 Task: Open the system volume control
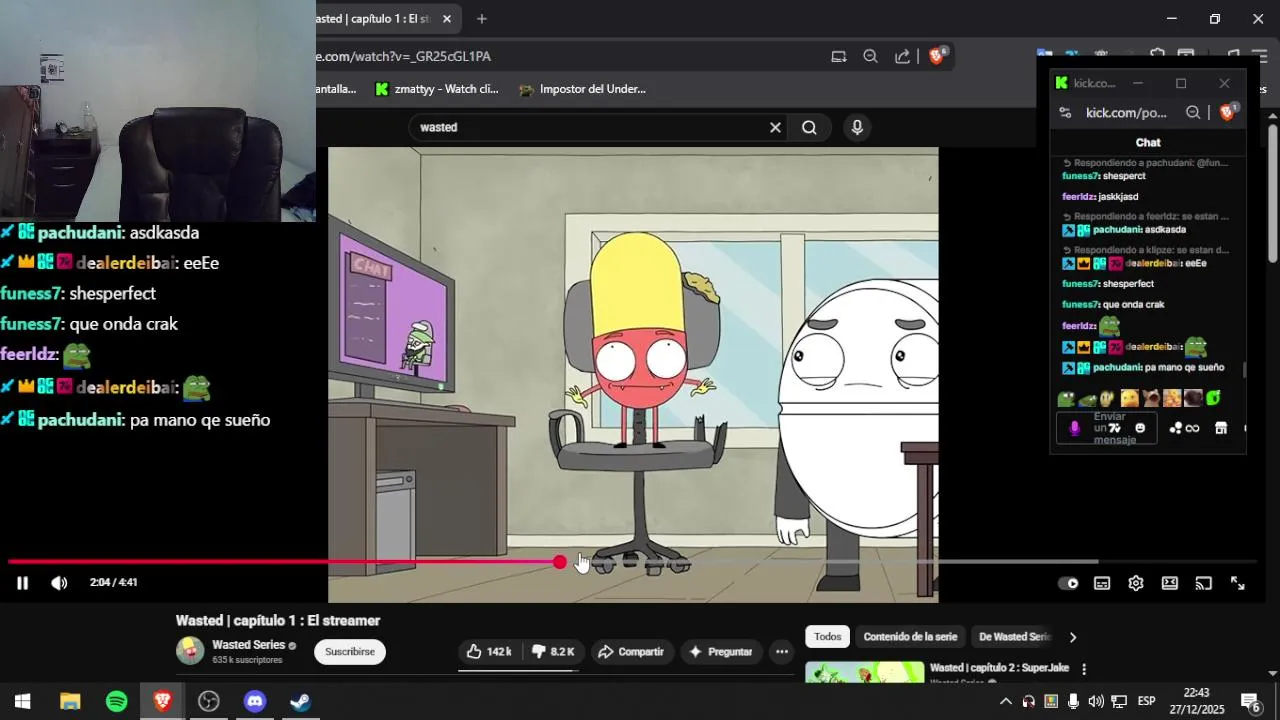coord(1096,701)
